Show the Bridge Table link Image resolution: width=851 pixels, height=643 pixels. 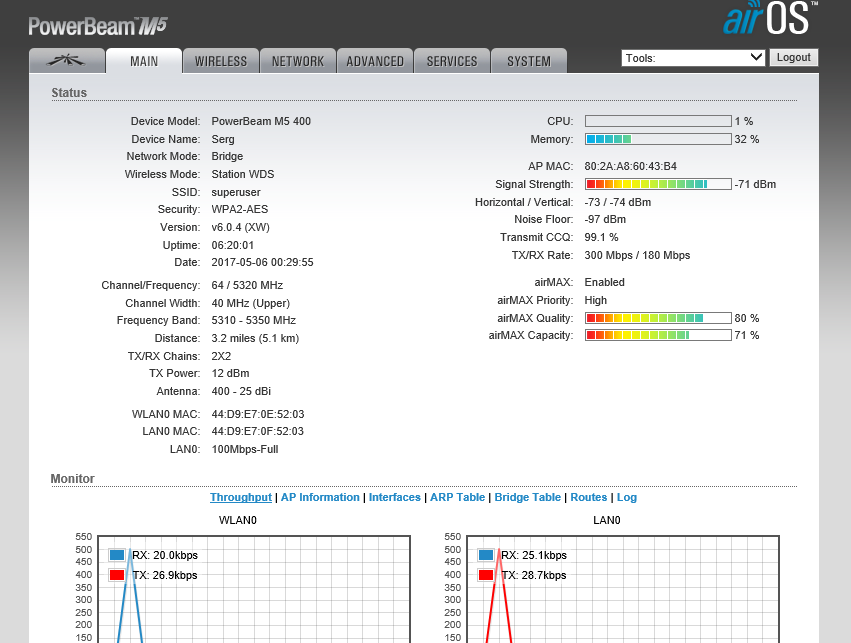527,497
